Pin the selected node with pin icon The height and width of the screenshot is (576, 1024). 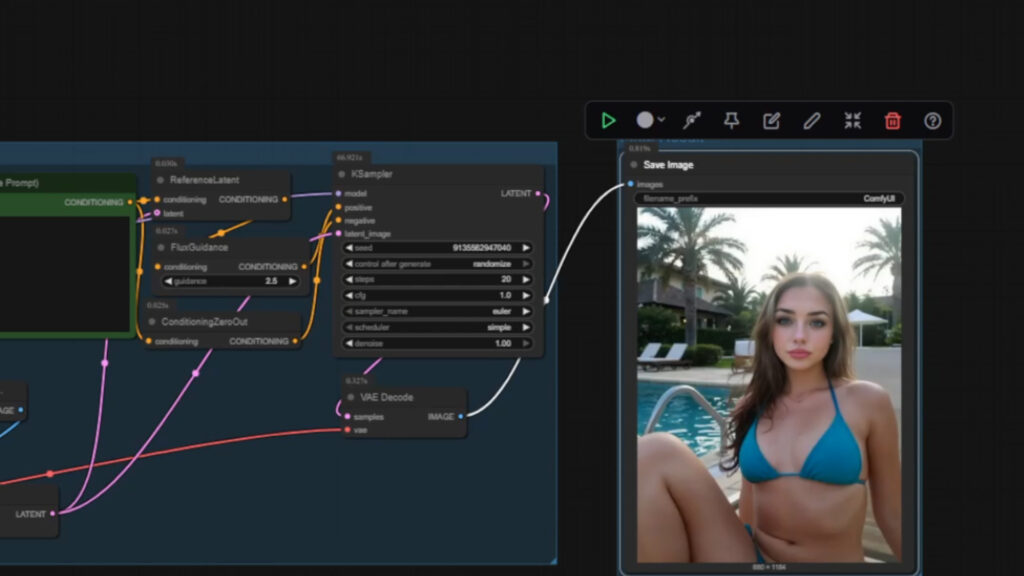coord(732,121)
